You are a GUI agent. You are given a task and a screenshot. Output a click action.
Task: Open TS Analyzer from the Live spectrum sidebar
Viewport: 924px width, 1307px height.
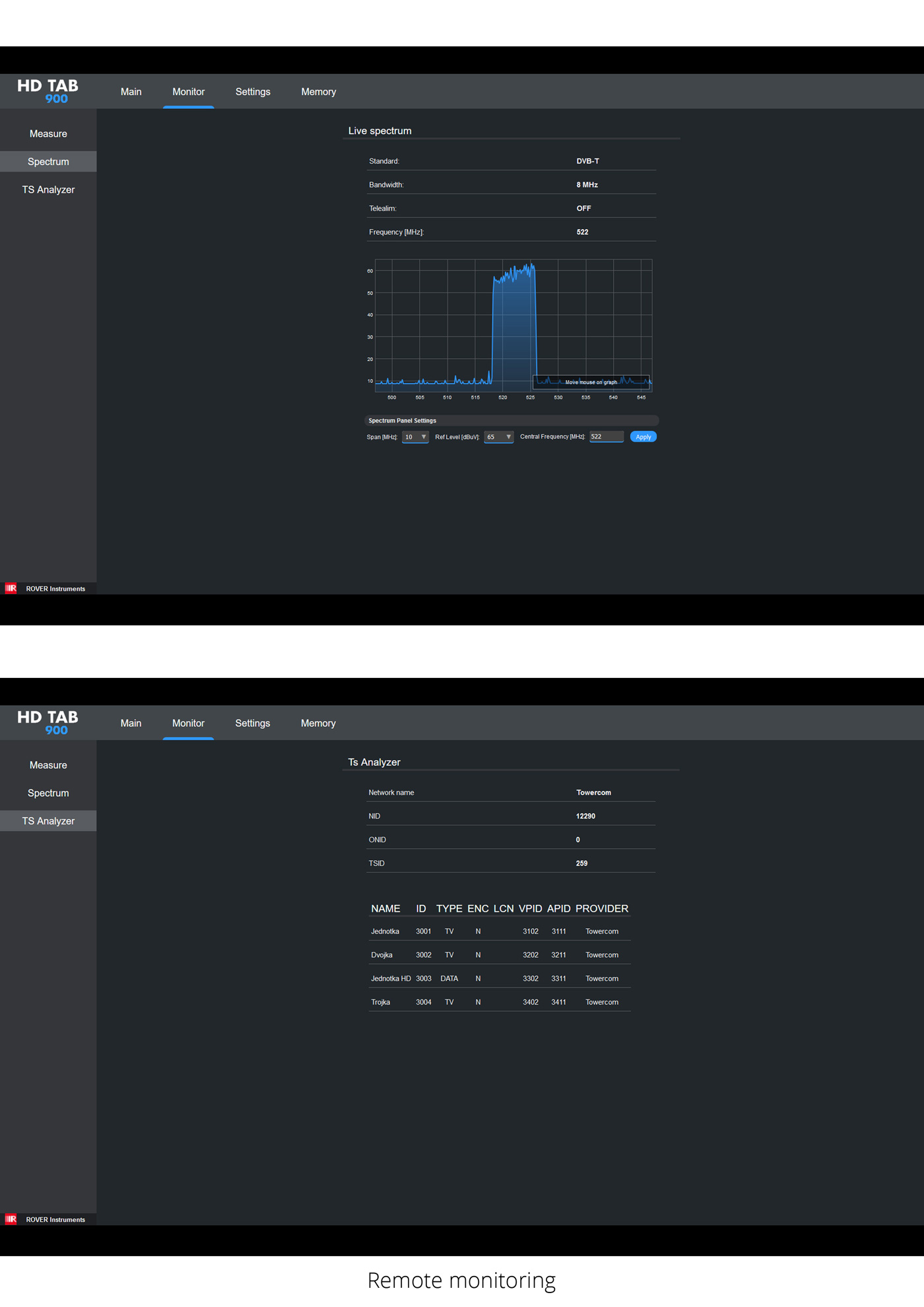[48, 189]
